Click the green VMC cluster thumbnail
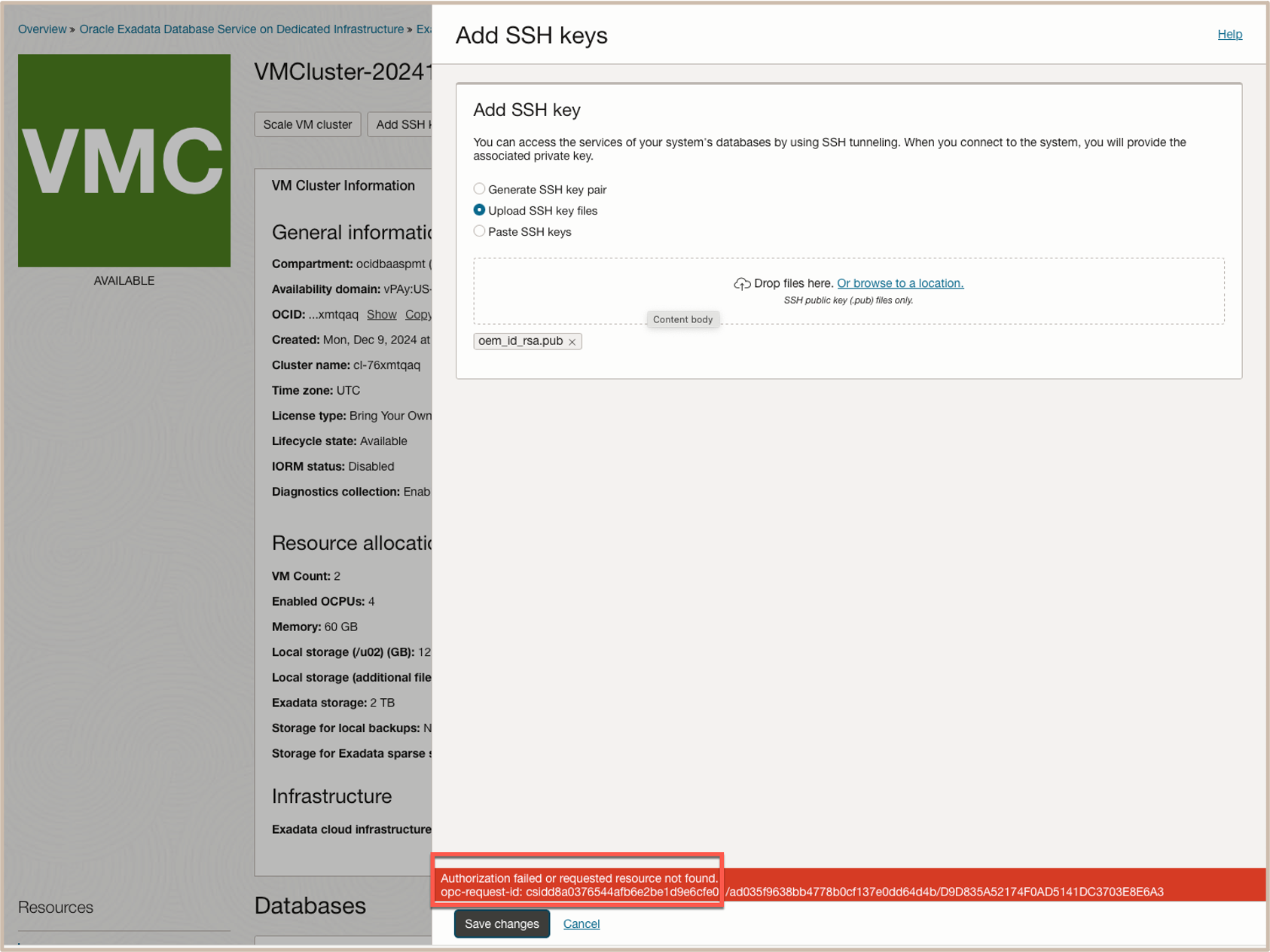The height and width of the screenshot is (952, 1270). 124,160
